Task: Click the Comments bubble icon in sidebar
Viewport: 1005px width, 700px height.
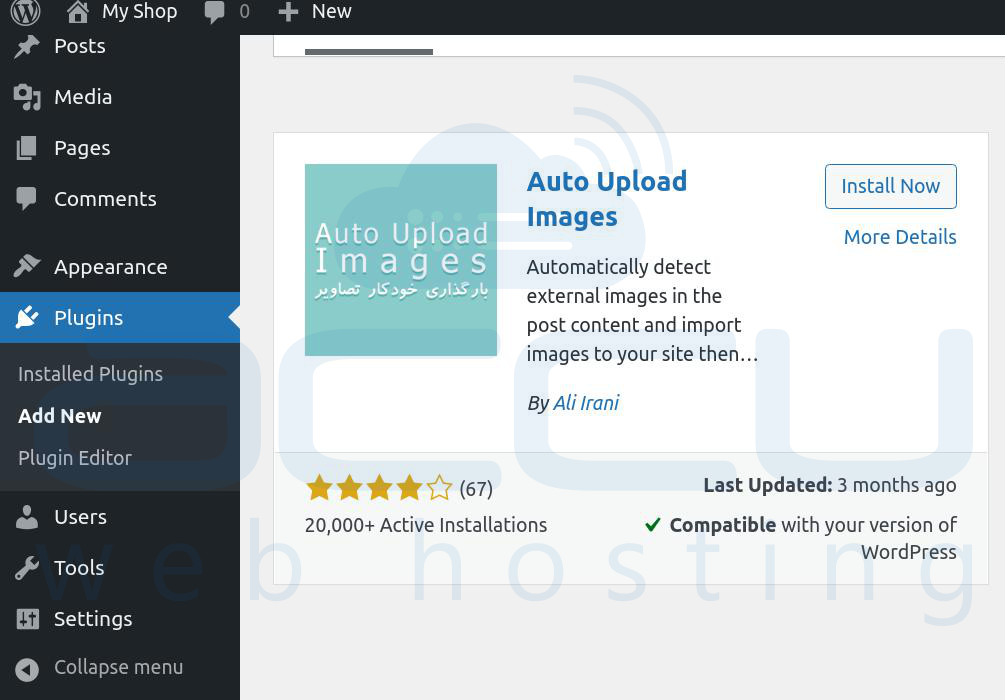Action: tap(27, 199)
